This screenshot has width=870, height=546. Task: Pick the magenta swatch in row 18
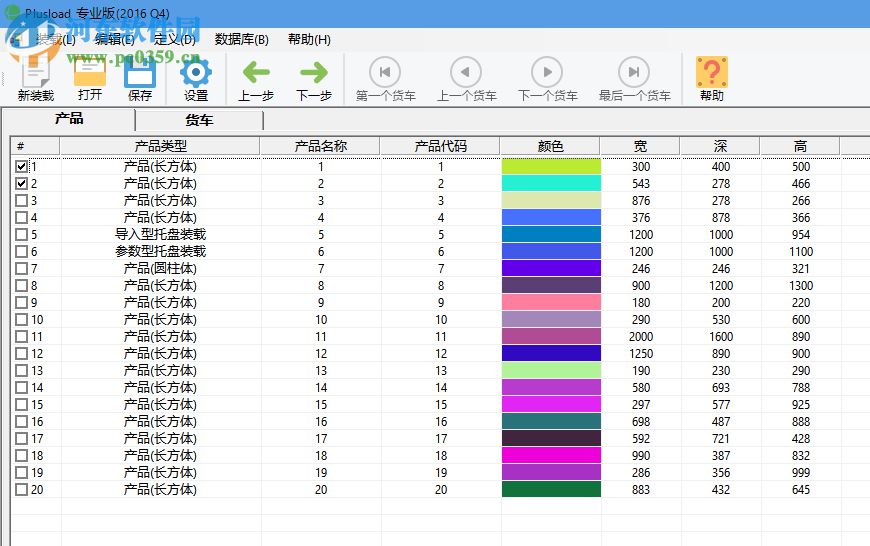pos(551,456)
